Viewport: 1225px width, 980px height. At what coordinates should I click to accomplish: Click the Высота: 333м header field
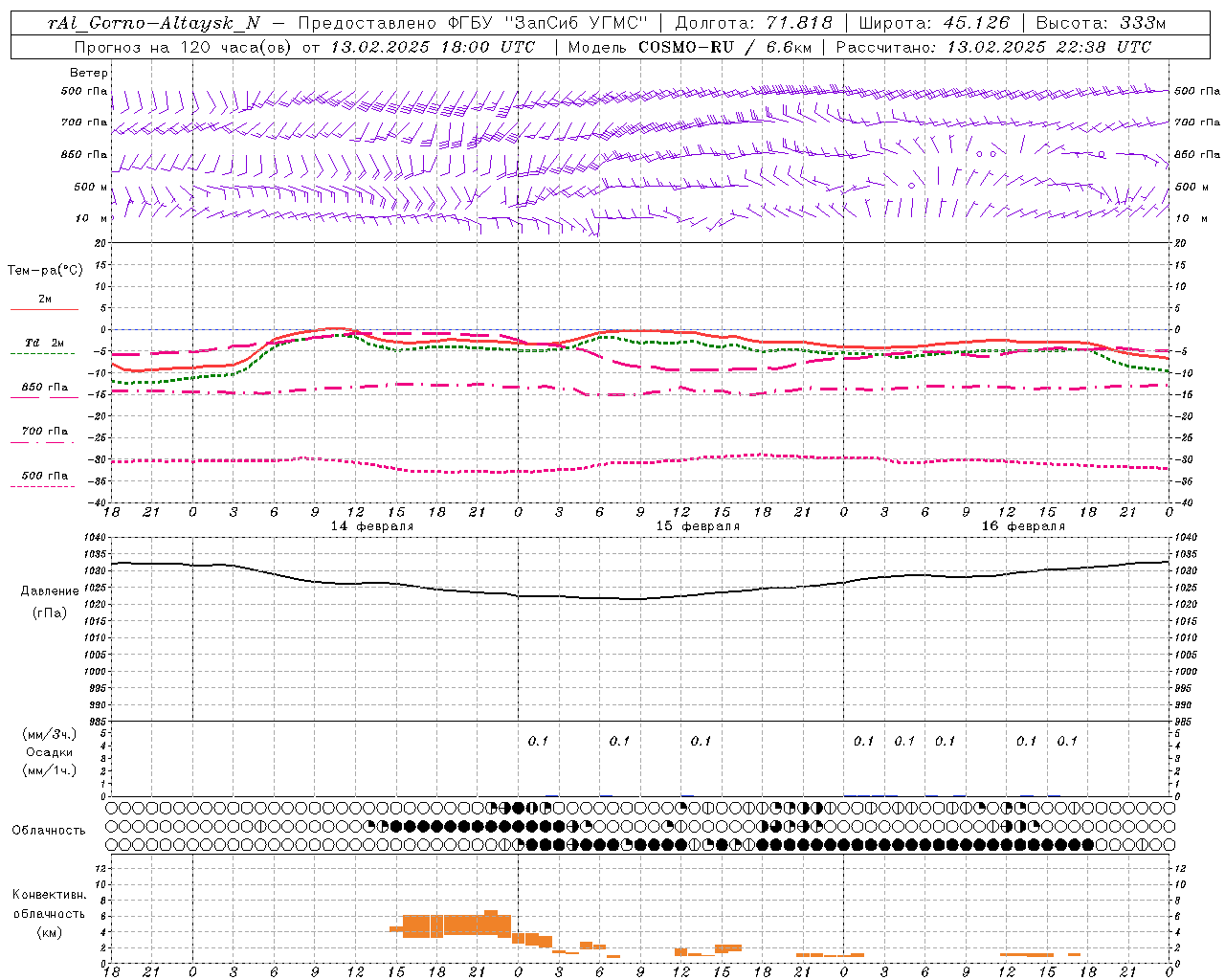click(x=1102, y=23)
